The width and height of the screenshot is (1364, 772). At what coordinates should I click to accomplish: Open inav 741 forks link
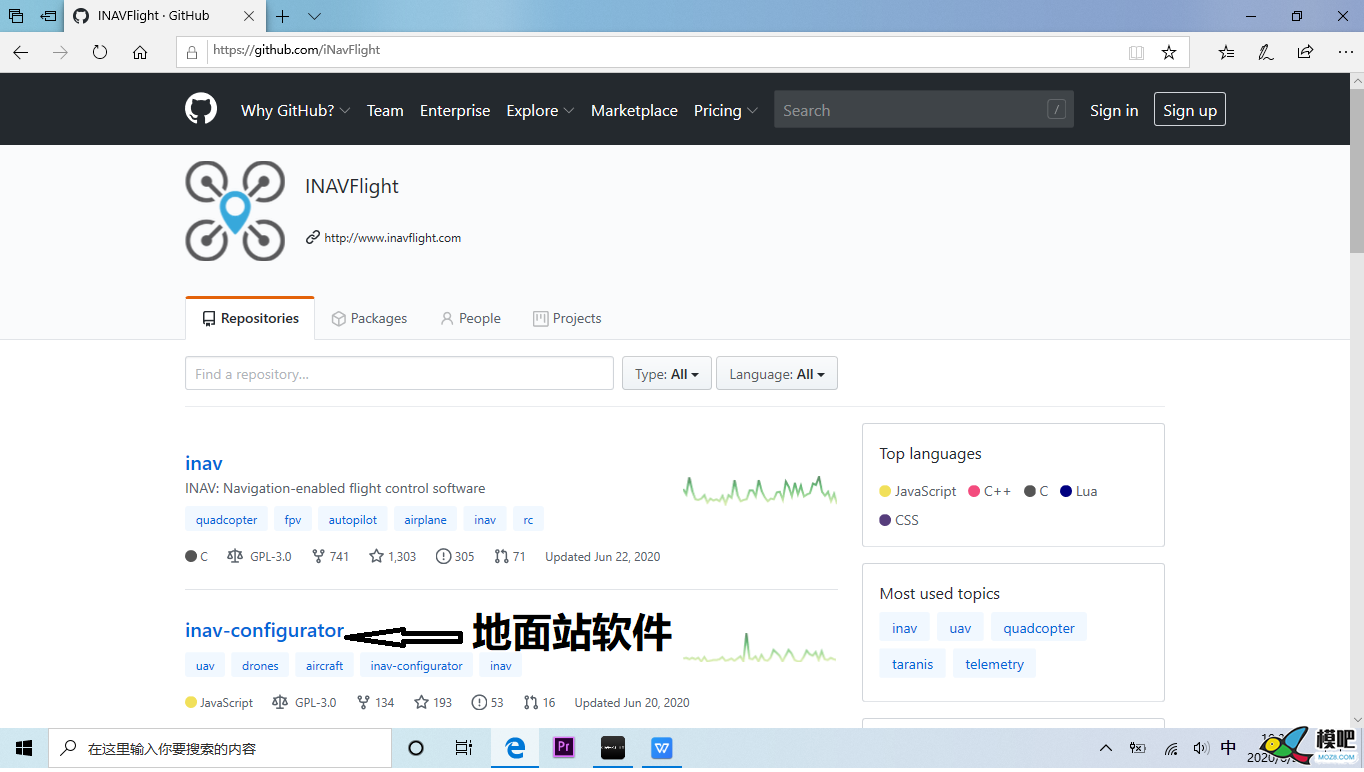(x=330, y=556)
